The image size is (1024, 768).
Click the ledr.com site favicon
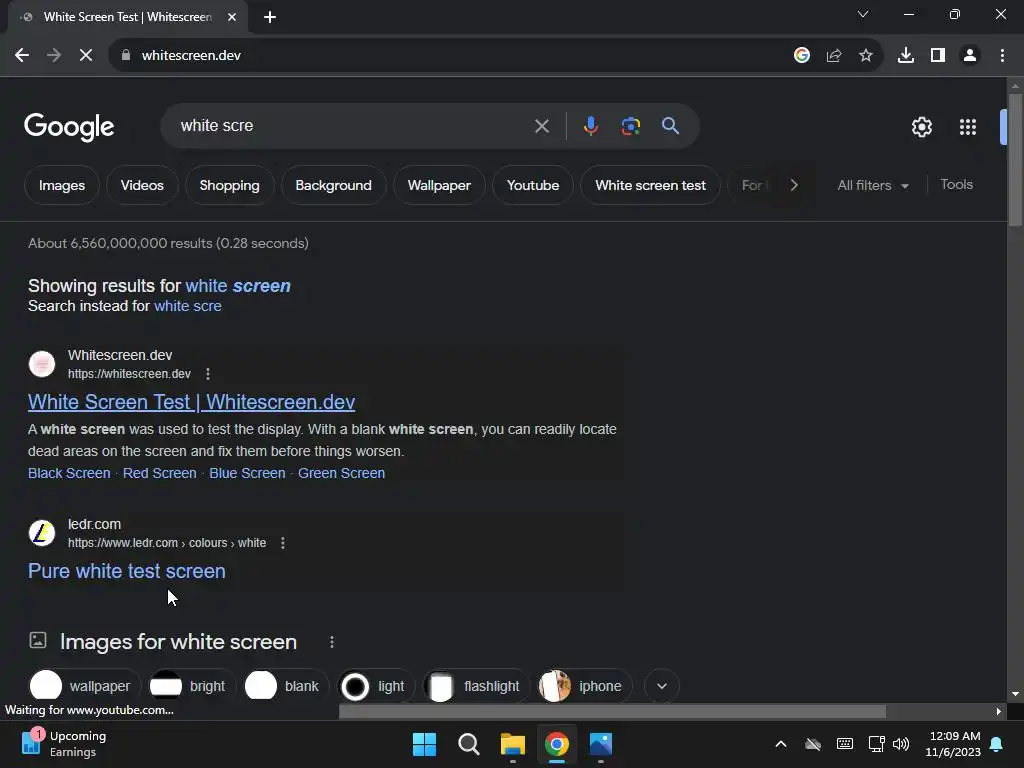point(42,533)
